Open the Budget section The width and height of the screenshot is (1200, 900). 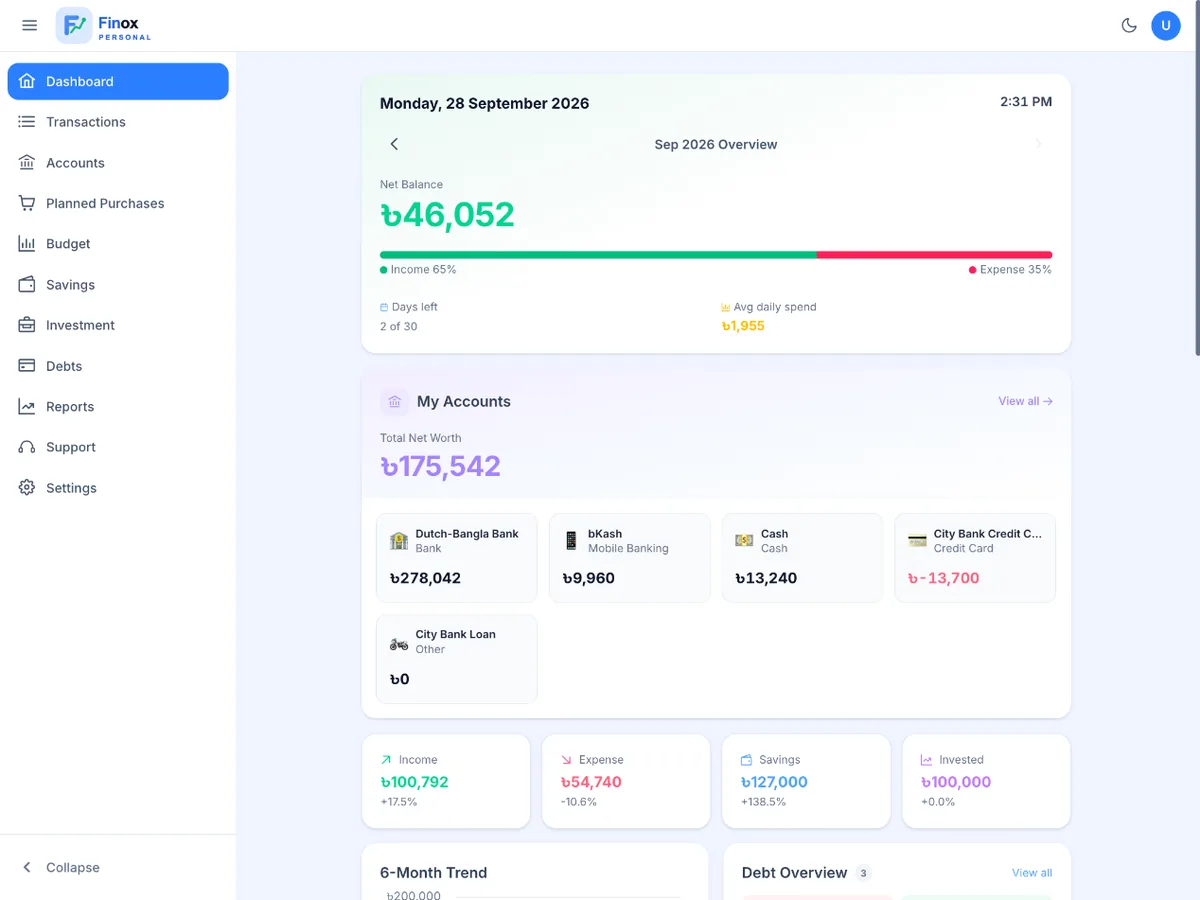(x=118, y=244)
